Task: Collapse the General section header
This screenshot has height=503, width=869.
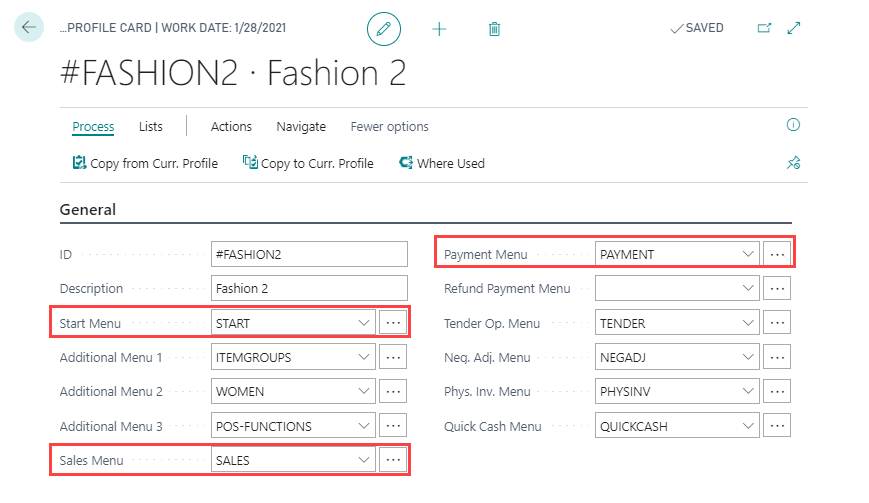Action: (x=88, y=210)
